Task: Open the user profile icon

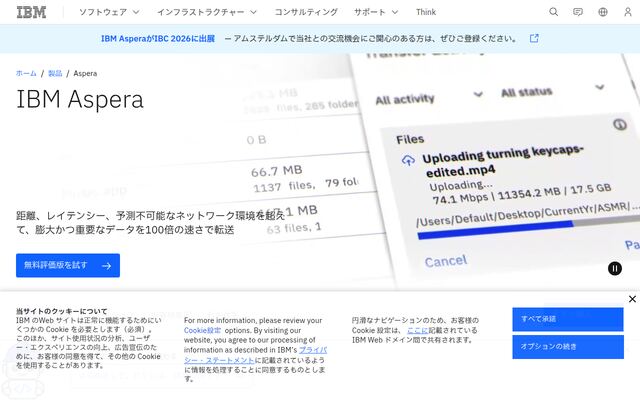Action: [x=628, y=12]
